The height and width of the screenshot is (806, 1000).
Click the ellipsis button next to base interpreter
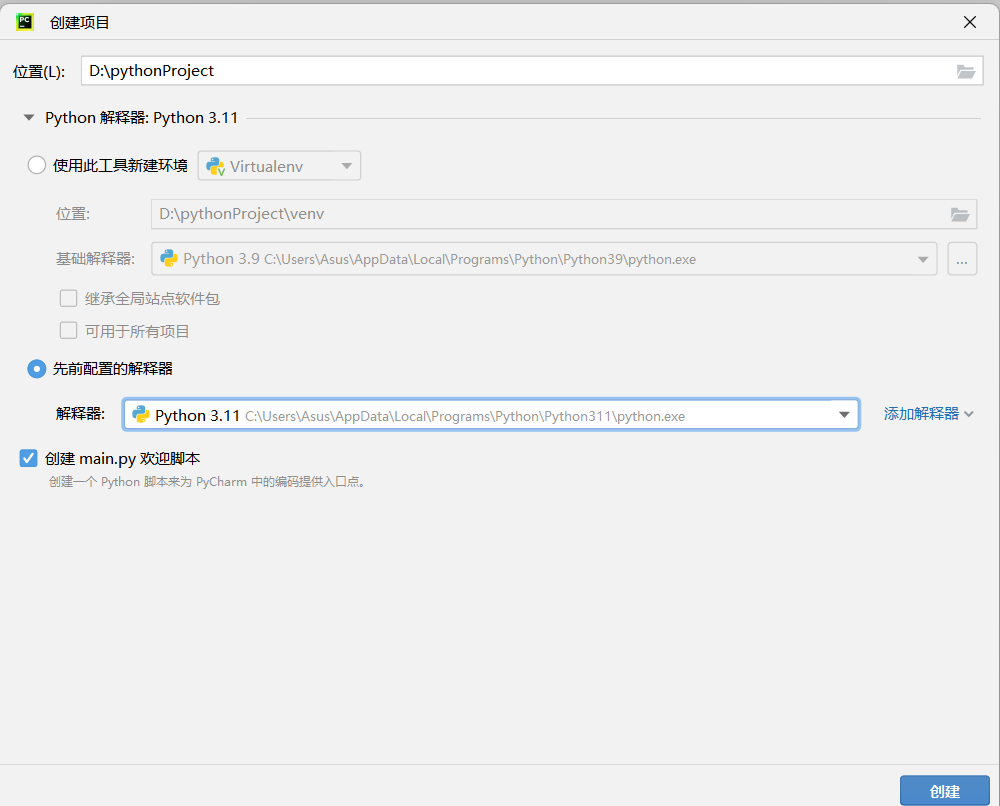click(x=962, y=259)
